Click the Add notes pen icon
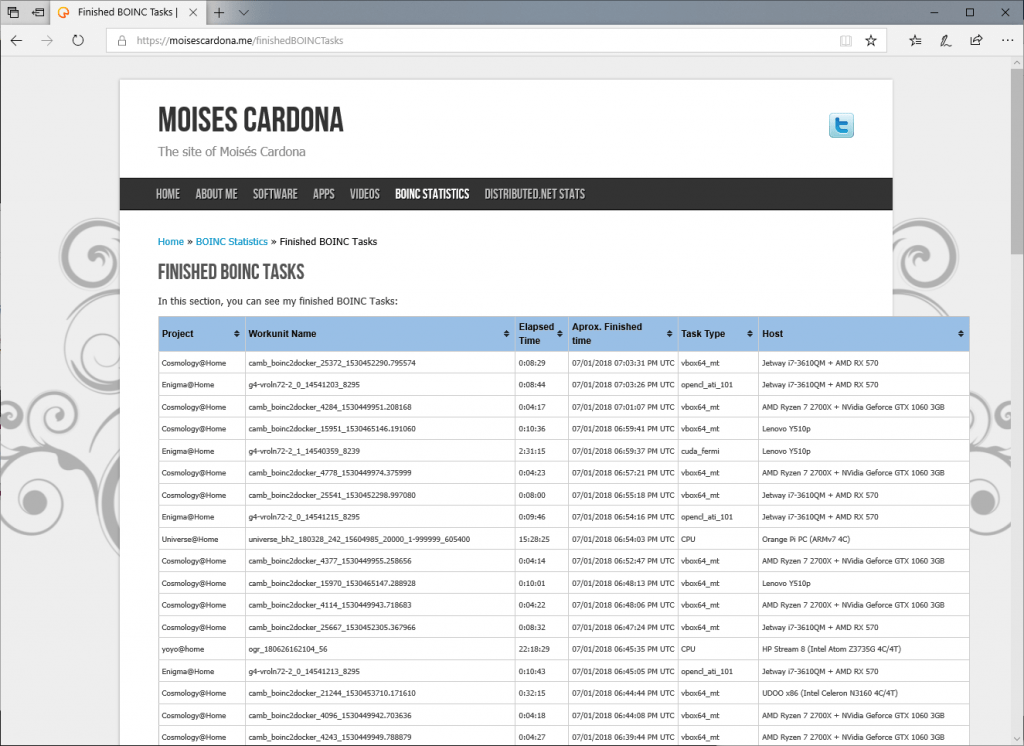1024x746 pixels. (945, 41)
